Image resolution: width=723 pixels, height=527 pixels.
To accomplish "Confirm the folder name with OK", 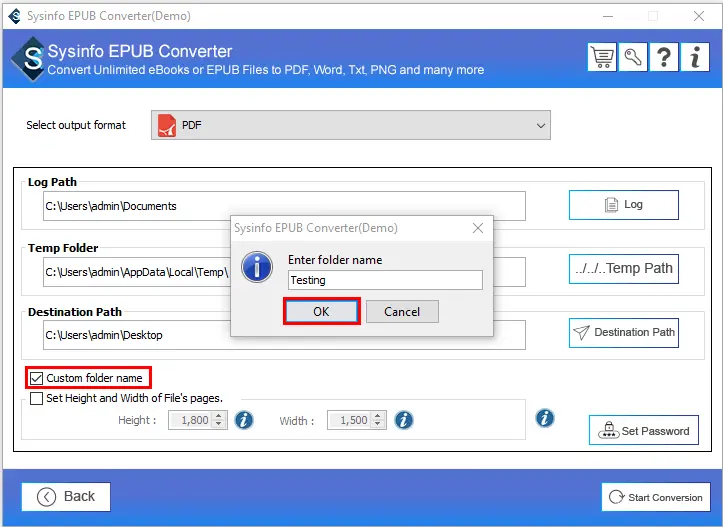I will point(321,312).
